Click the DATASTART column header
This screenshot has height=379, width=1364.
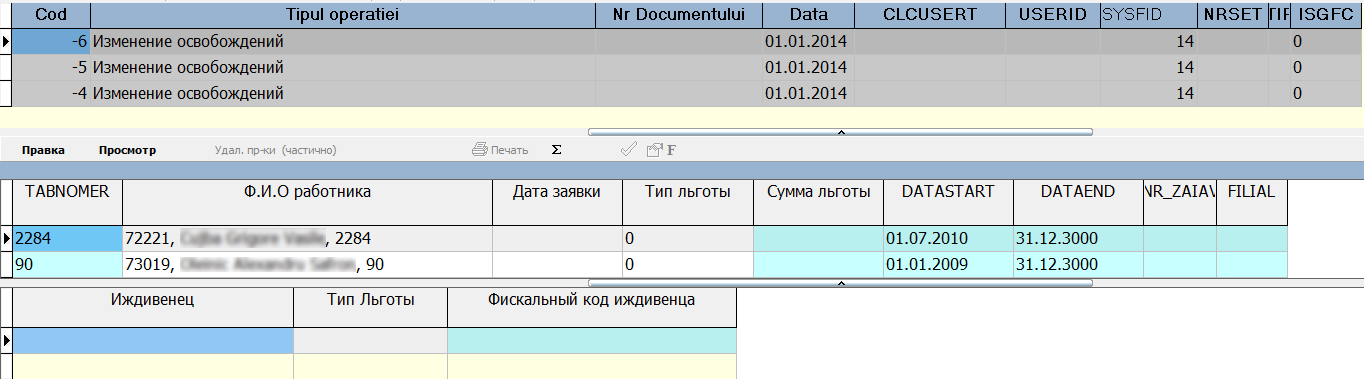click(x=948, y=202)
